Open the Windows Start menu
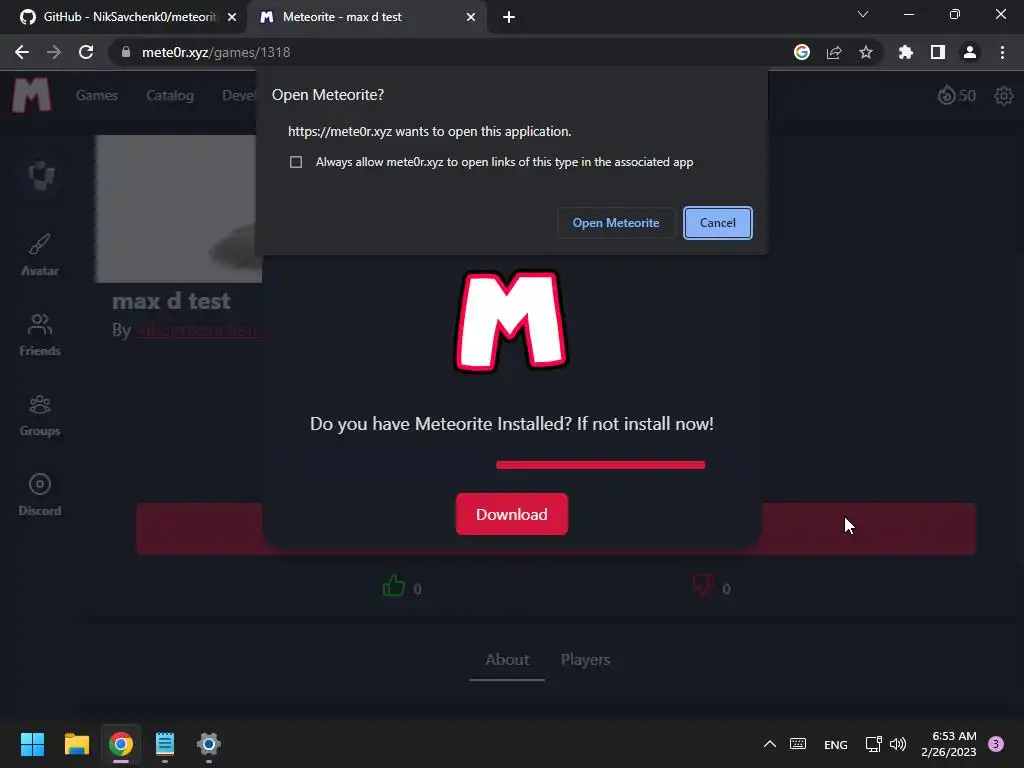Image resolution: width=1024 pixels, height=768 pixels. (x=32, y=744)
